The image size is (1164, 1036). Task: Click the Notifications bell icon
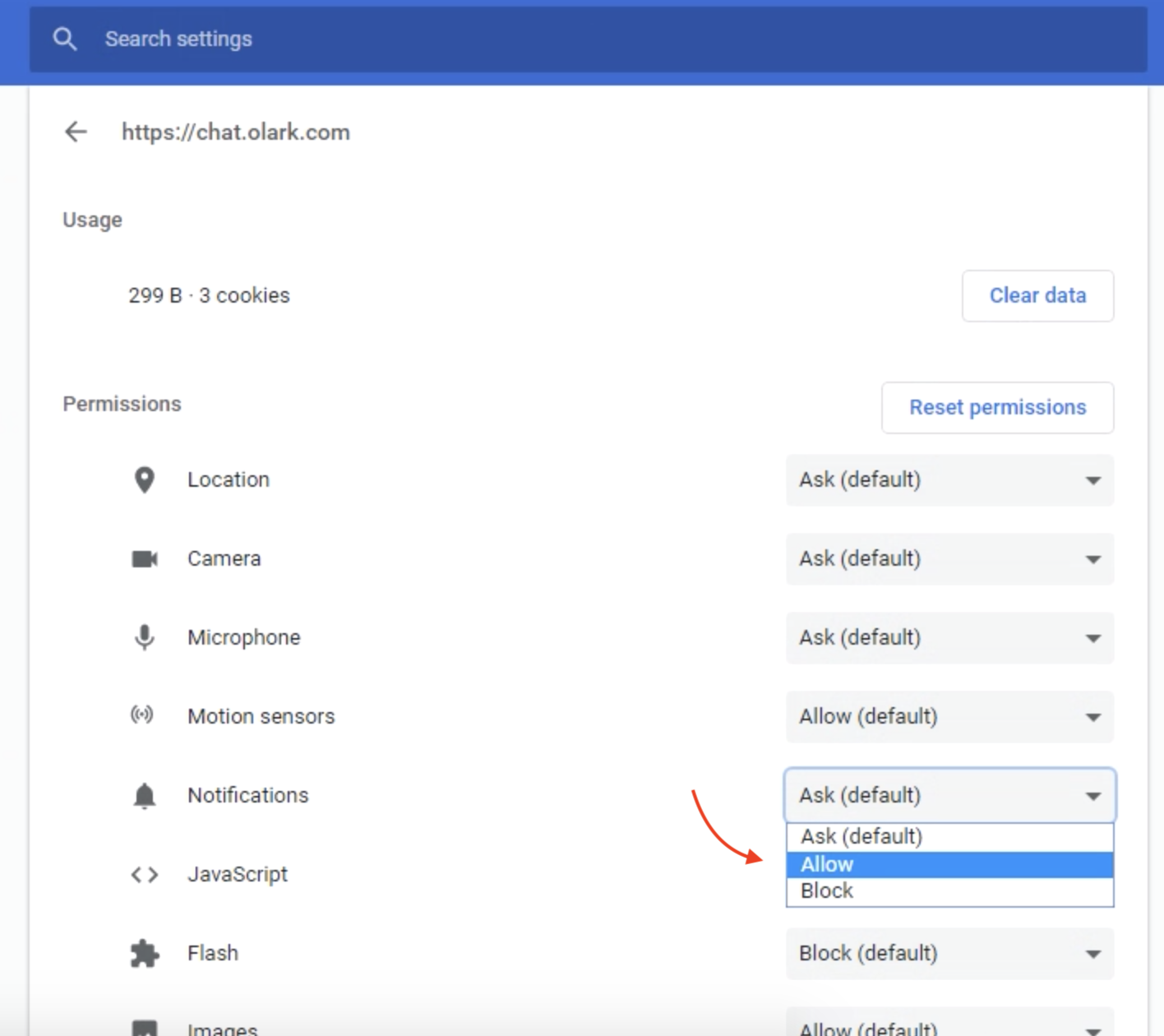pyautogui.click(x=144, y=796)
